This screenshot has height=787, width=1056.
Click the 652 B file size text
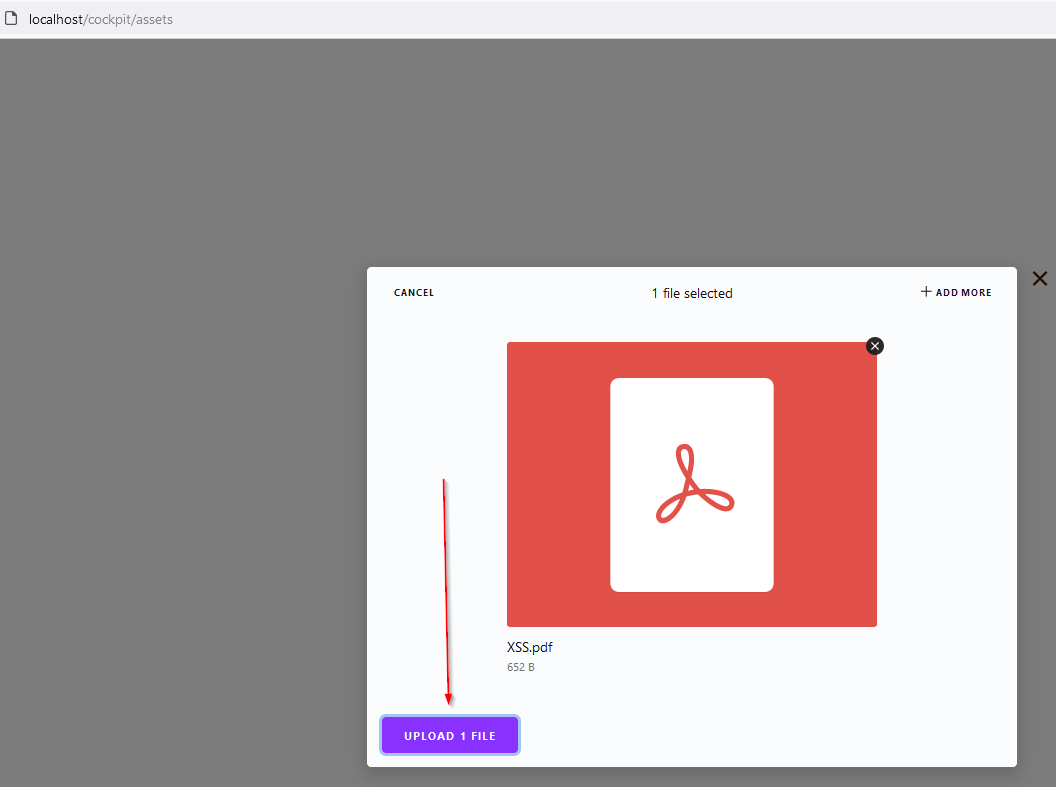[x=521, y=667]
